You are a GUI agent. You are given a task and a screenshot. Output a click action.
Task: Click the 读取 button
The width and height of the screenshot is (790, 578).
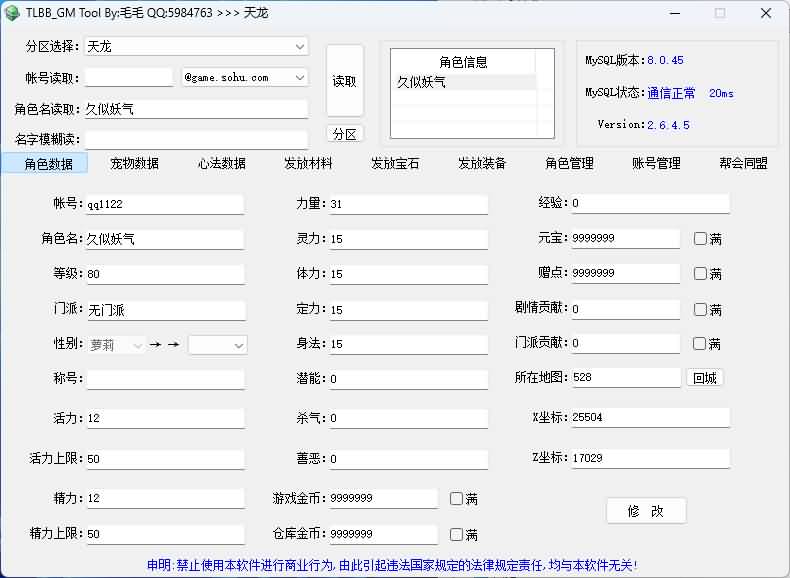345,81
